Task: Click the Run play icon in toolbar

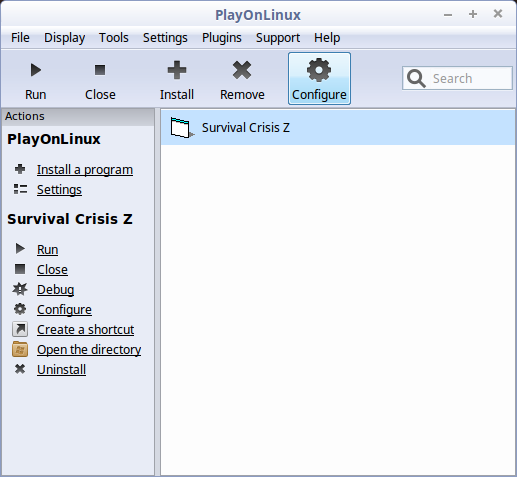Action: (x=36, y=70)
